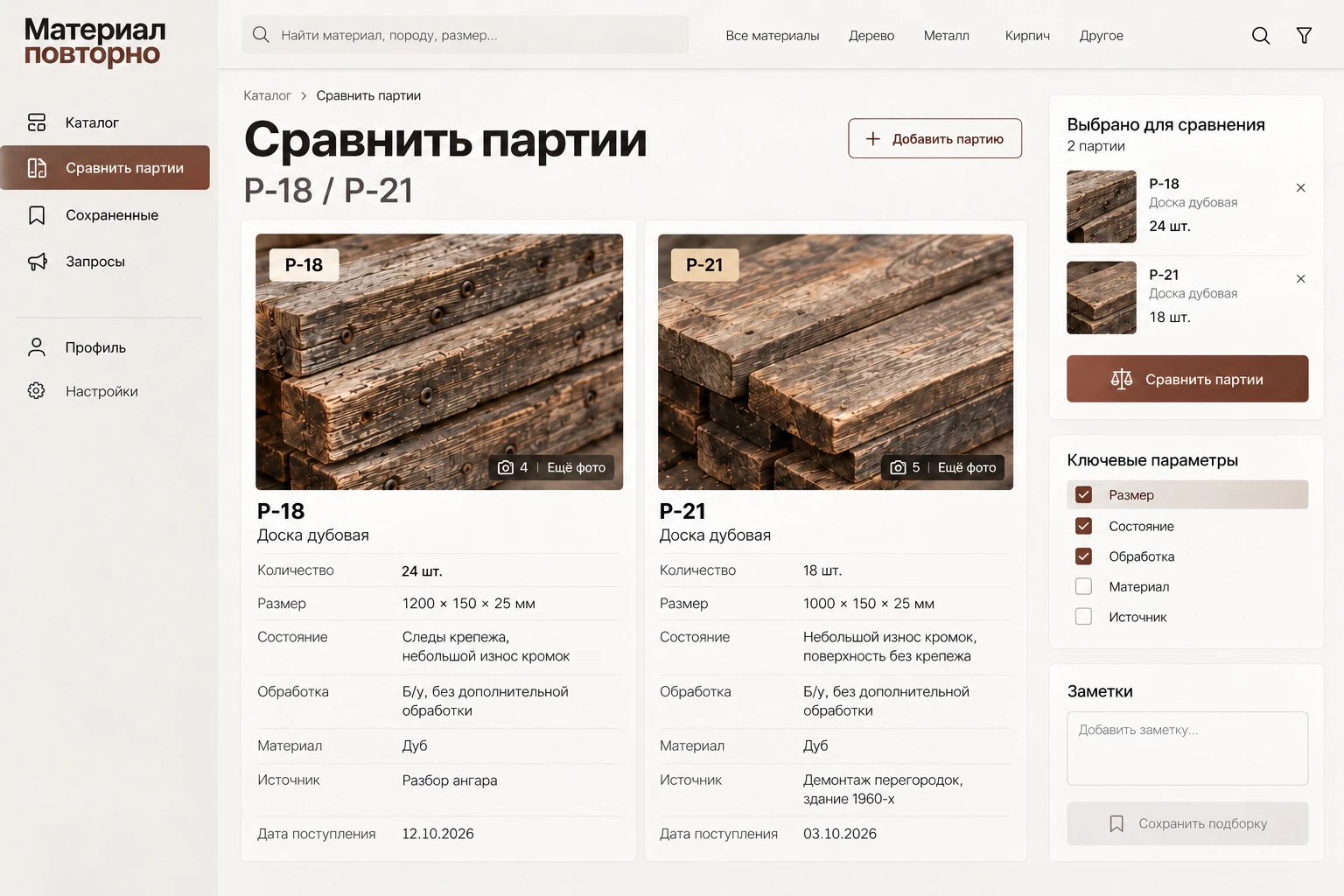
Task: Switch to Дерево category tab
Action: coord(871,36)
